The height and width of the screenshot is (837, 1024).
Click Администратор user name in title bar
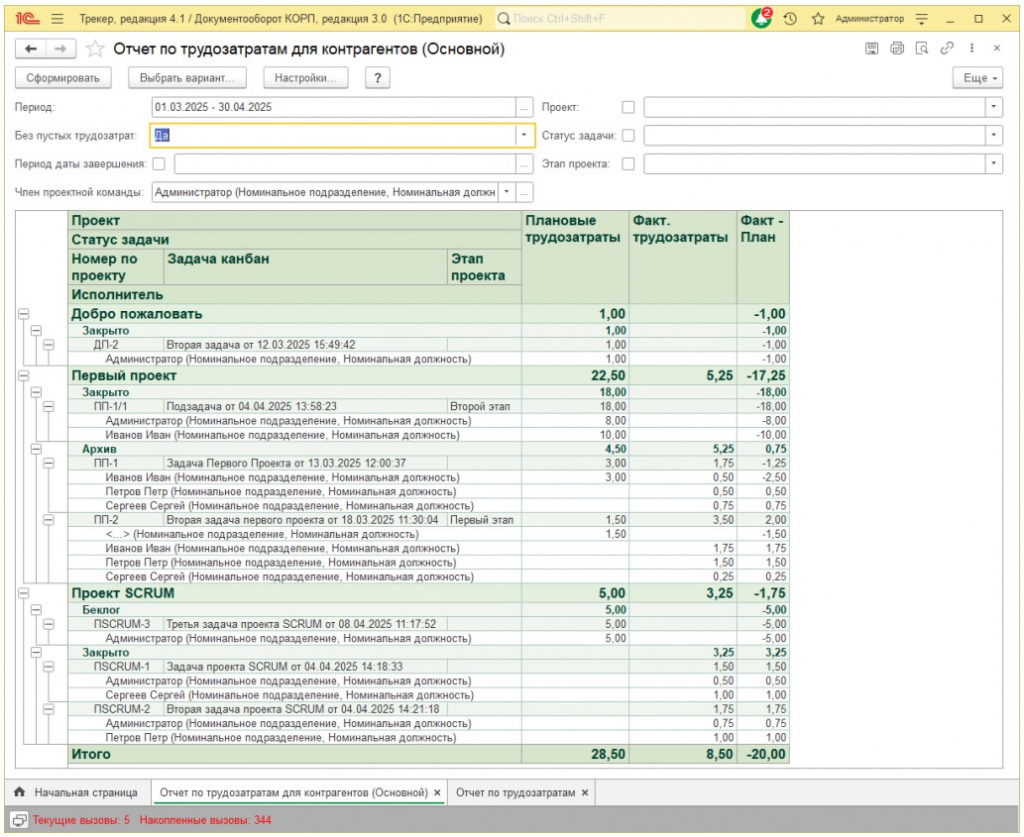coord(869,19)
